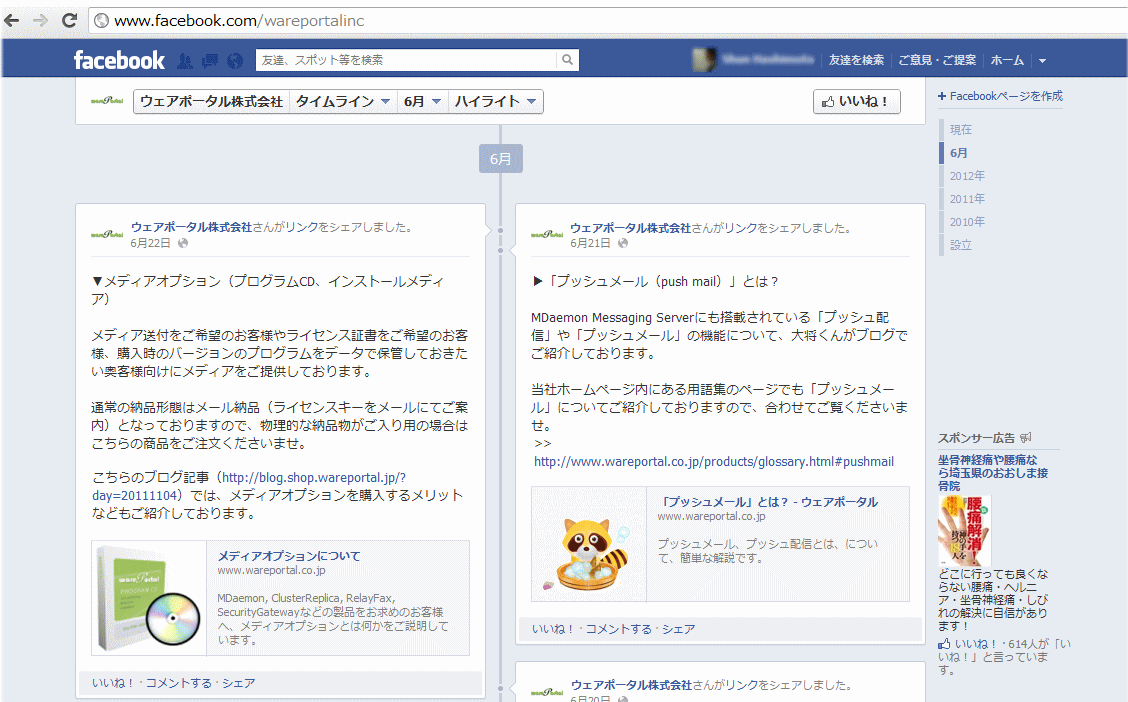Image resolution: width=1128 pixels, height=702 pixels.
Task: Click public globe icon beside 6月22日
Action: (x=183, y=243)
